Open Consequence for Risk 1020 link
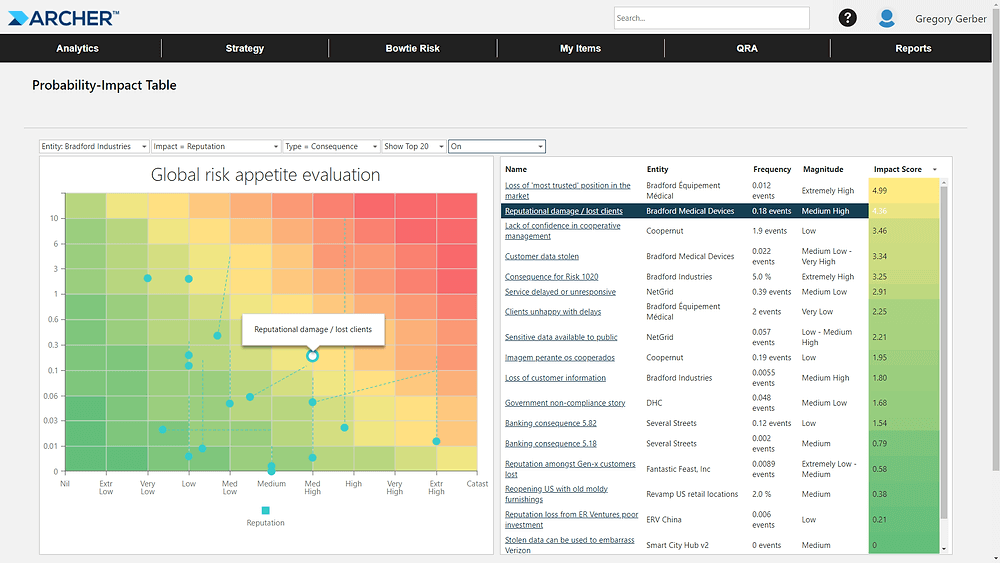The height and width of the screenshot is (563, 1000). [x=551, y=277]
